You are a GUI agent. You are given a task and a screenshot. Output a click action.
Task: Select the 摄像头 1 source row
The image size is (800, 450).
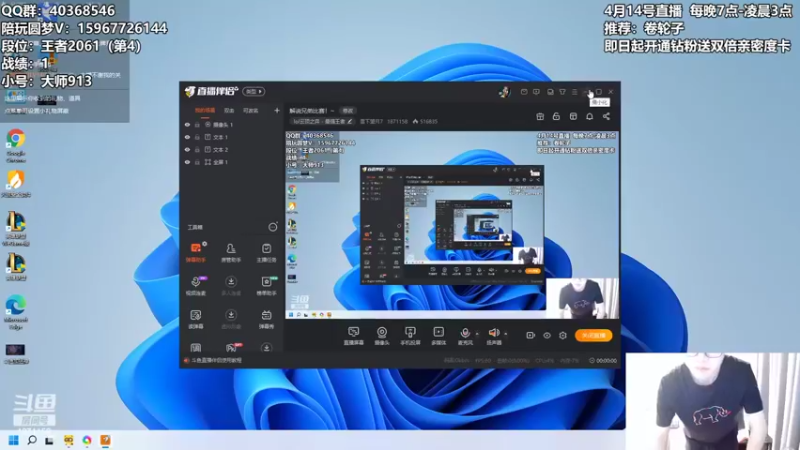click(232, 124)
